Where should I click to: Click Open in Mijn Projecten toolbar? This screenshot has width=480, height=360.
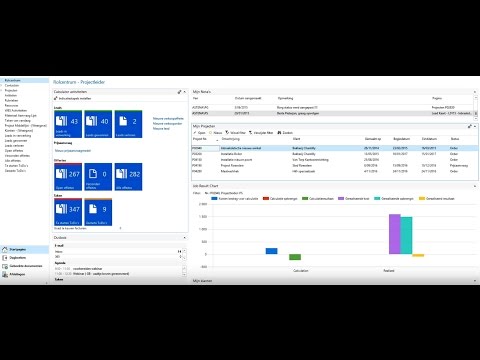pos(199,133)
